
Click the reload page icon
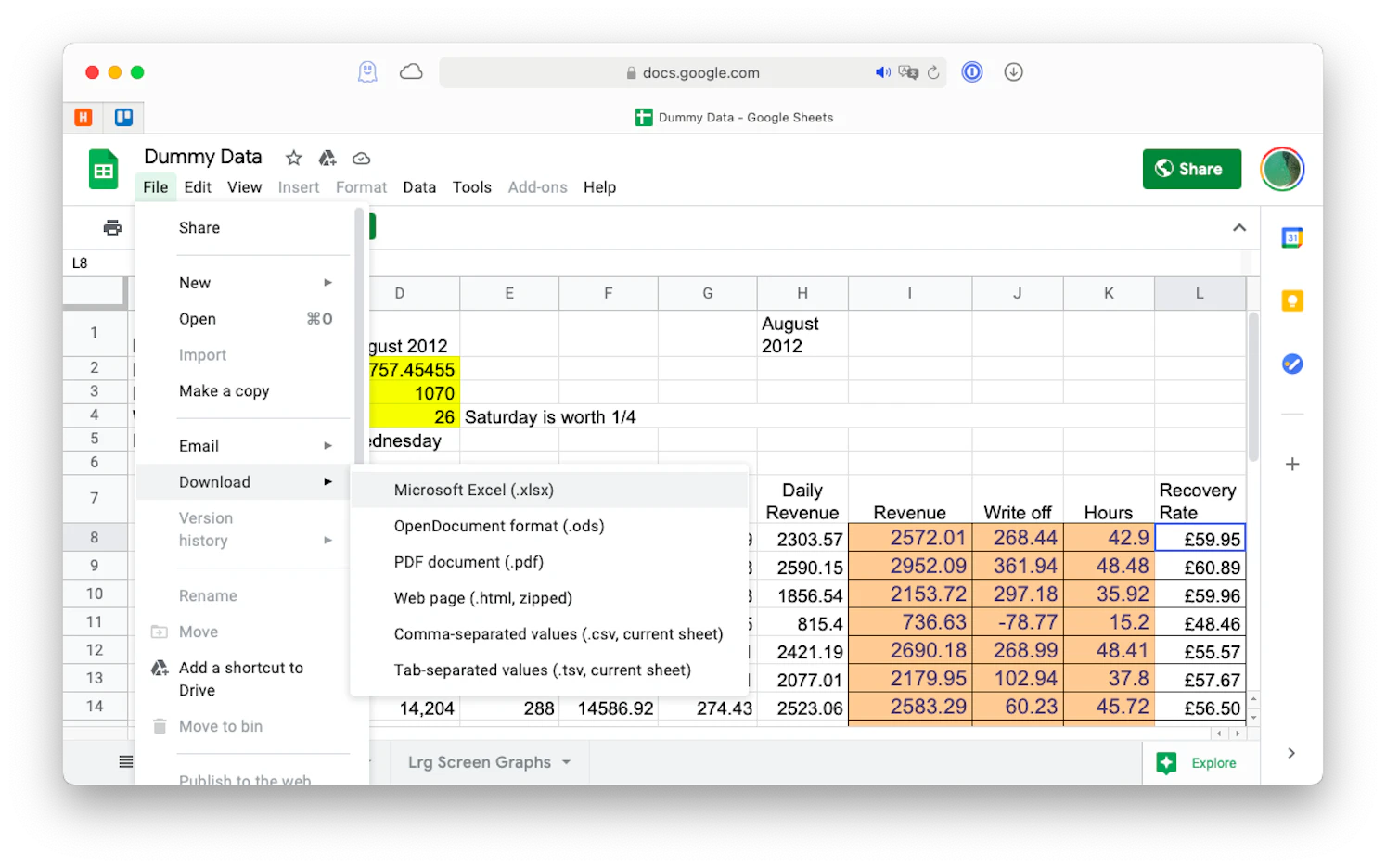933,72
